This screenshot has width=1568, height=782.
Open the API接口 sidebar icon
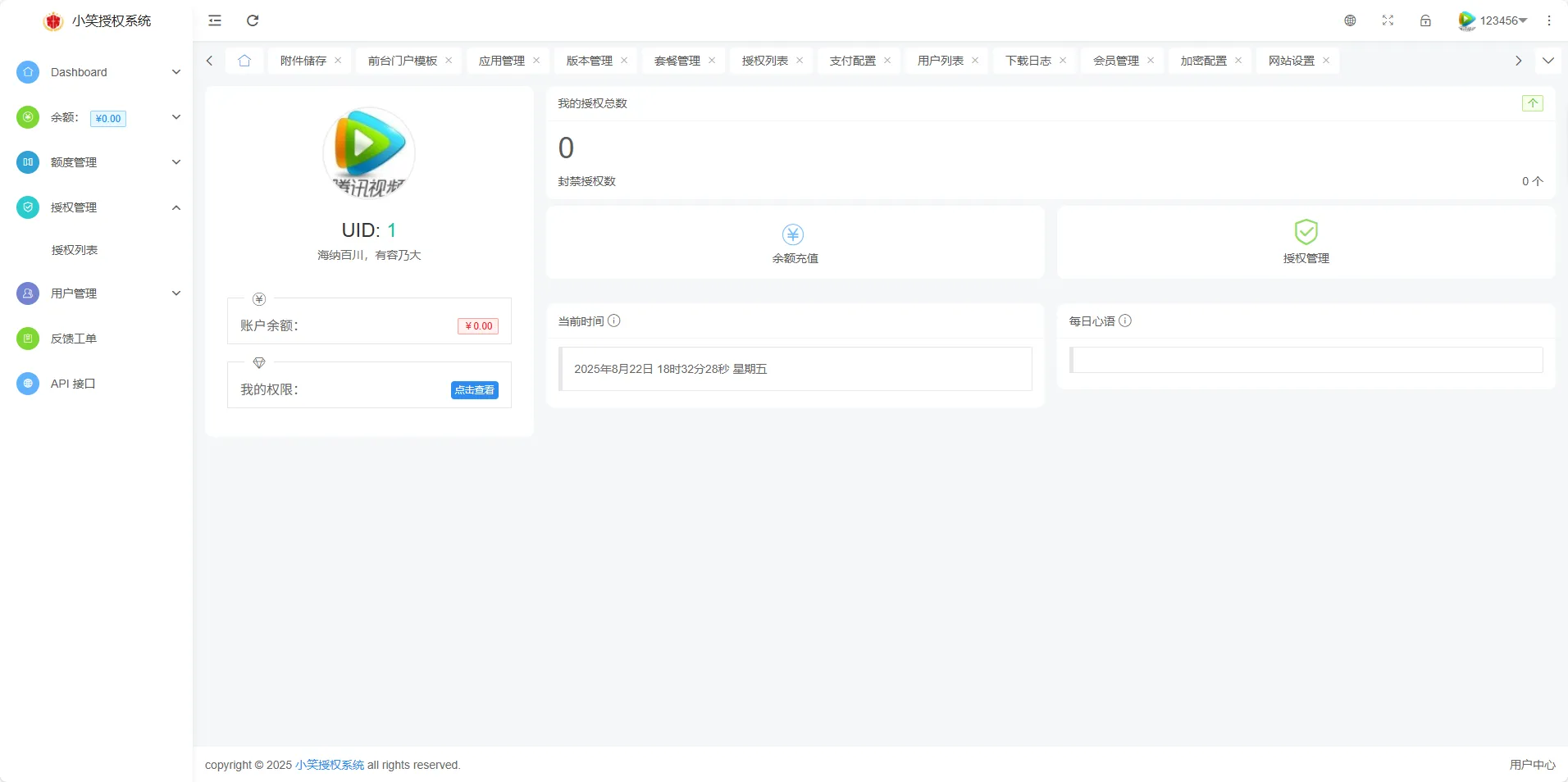pos(27,383)
